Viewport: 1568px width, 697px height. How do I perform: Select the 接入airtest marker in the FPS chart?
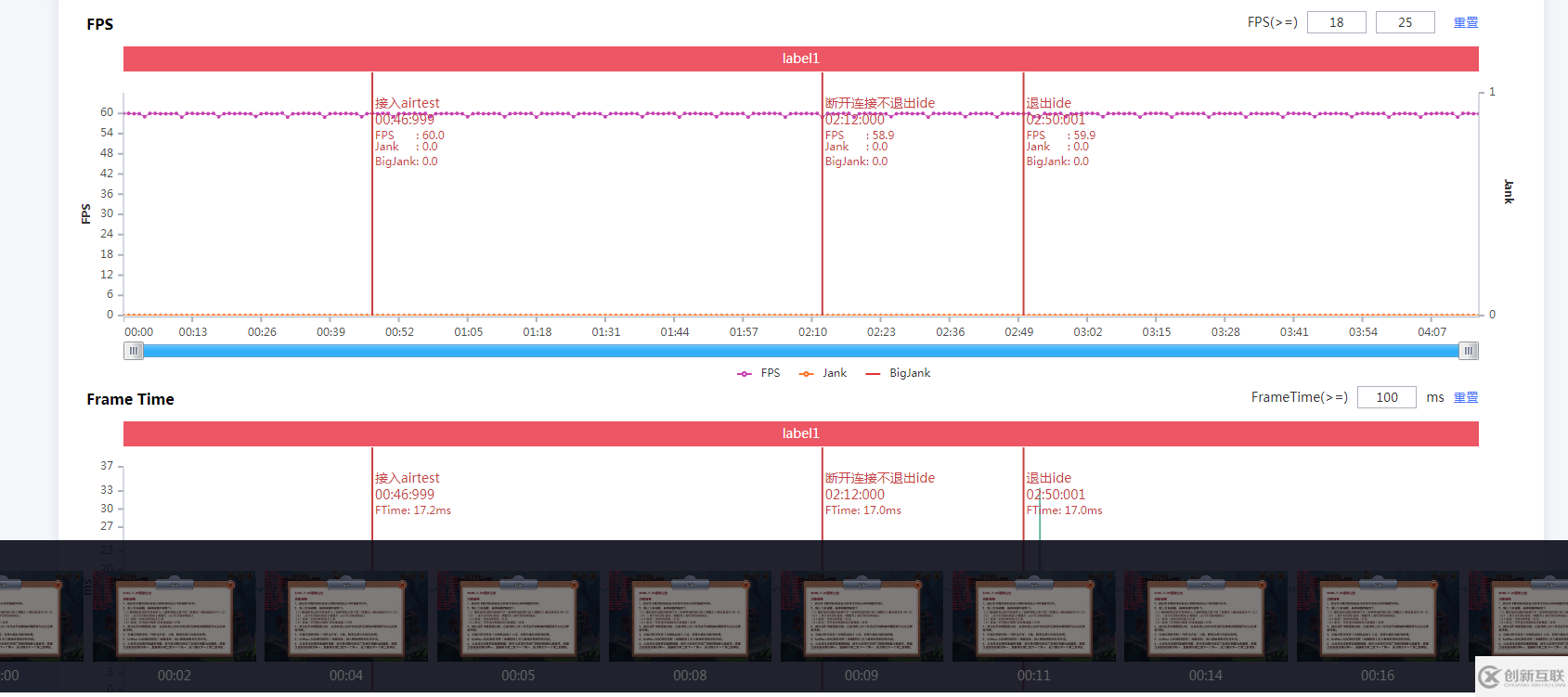pos(408,103)
